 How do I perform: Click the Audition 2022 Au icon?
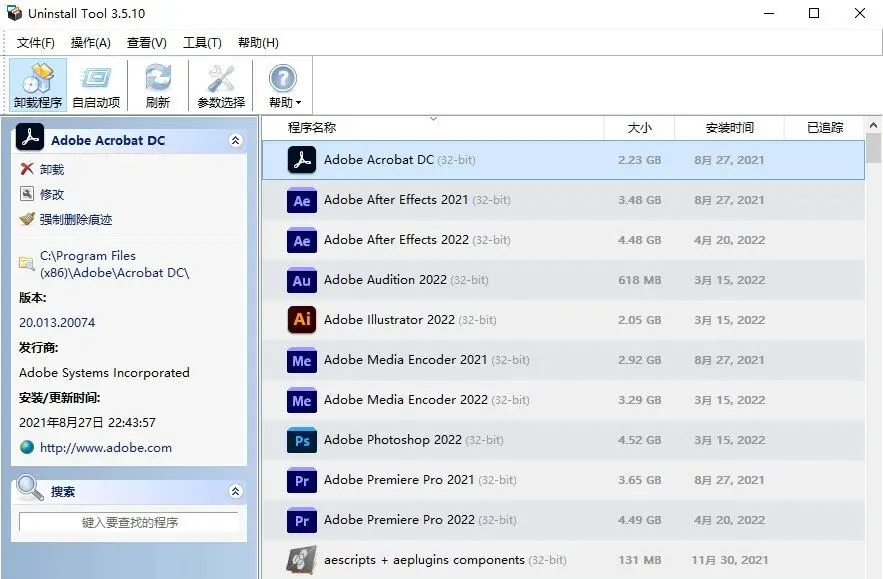pyautogui.click(x=302, y=280)
